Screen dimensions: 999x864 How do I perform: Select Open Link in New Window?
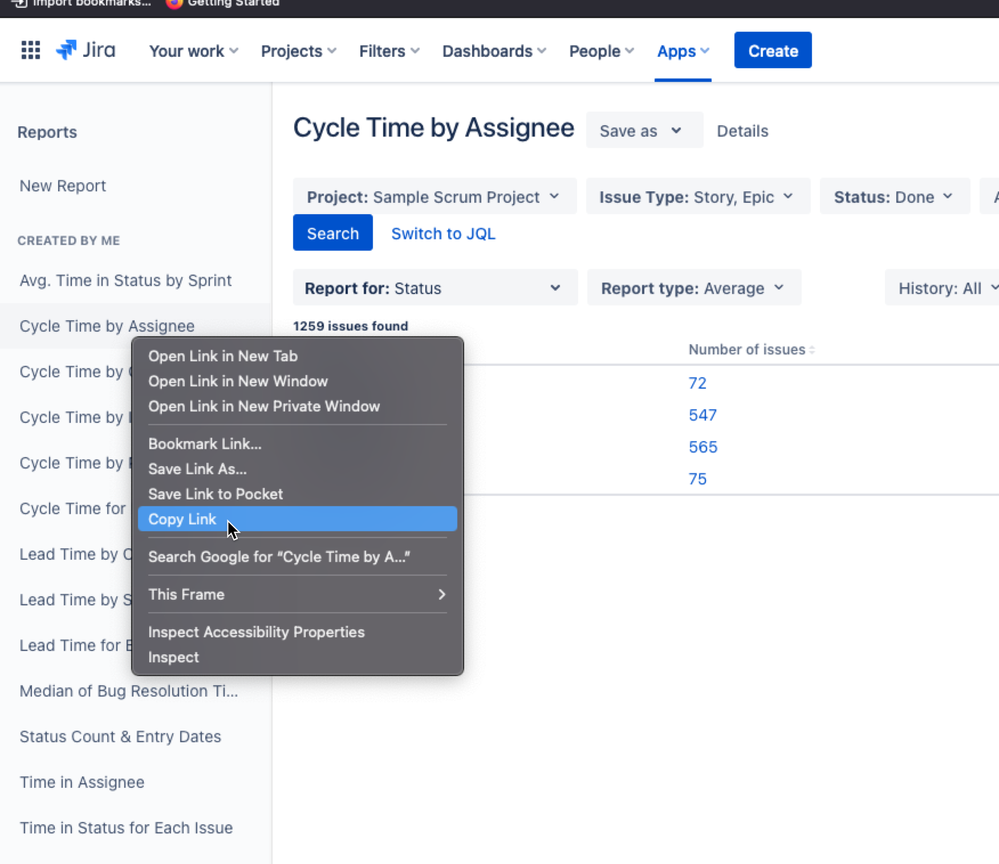(x=297, y=381)
